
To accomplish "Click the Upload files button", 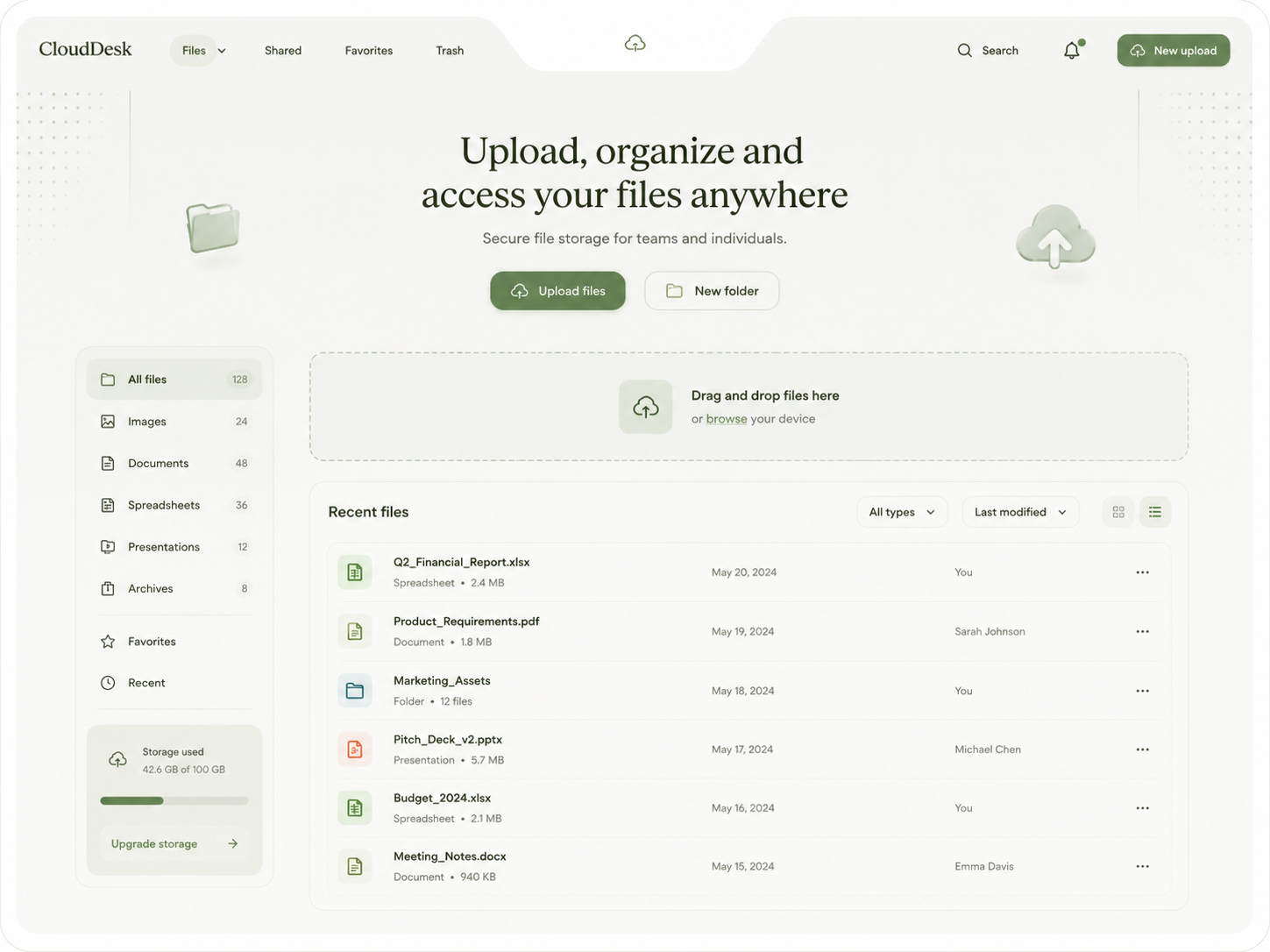I will pyautogui.click(x=557, y=291).
